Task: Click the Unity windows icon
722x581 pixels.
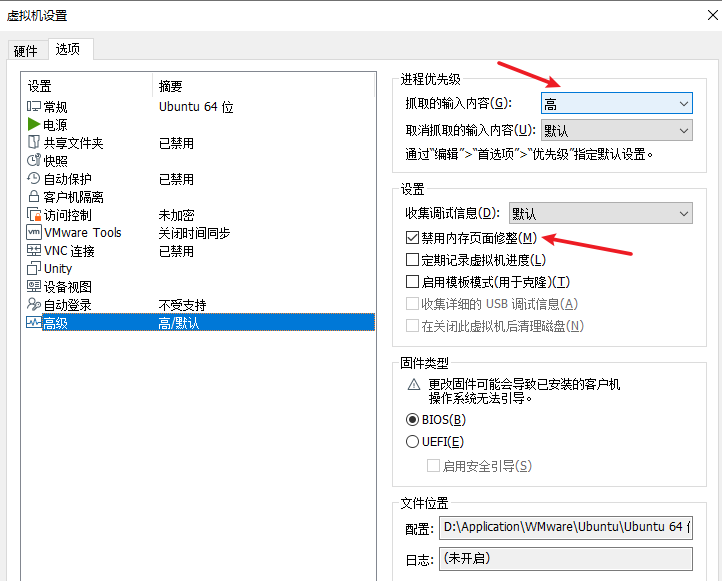Action: pyautogui.click(x=34, y=268)
